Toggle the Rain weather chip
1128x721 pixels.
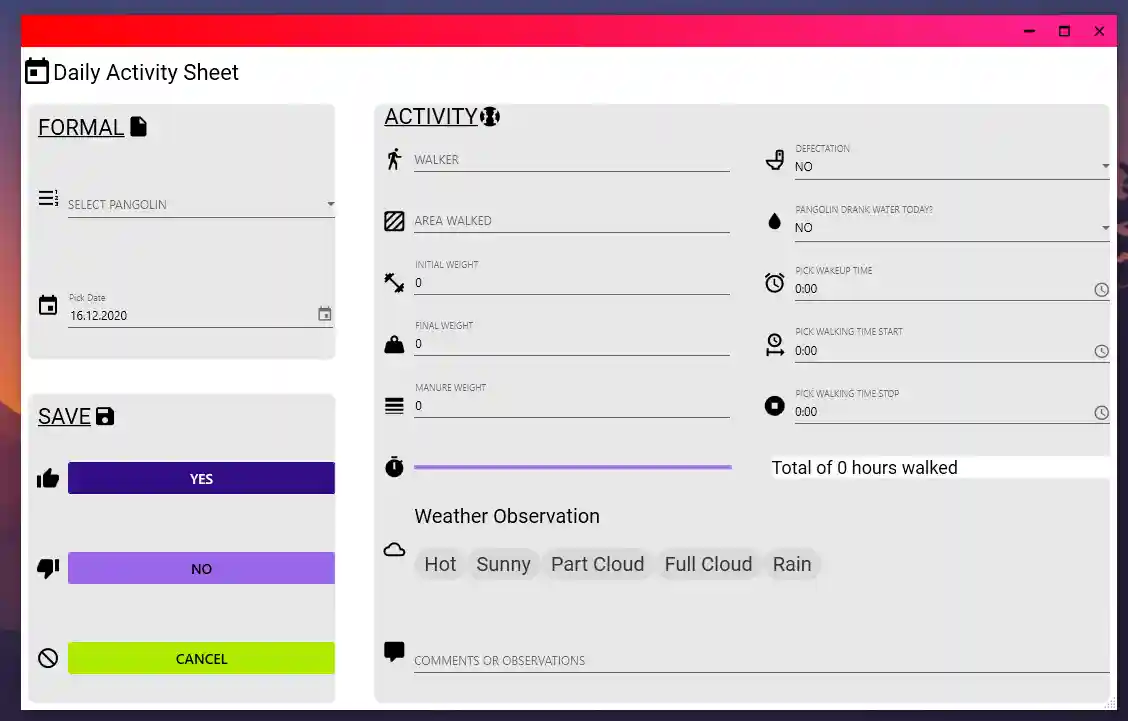click(792, 564)
